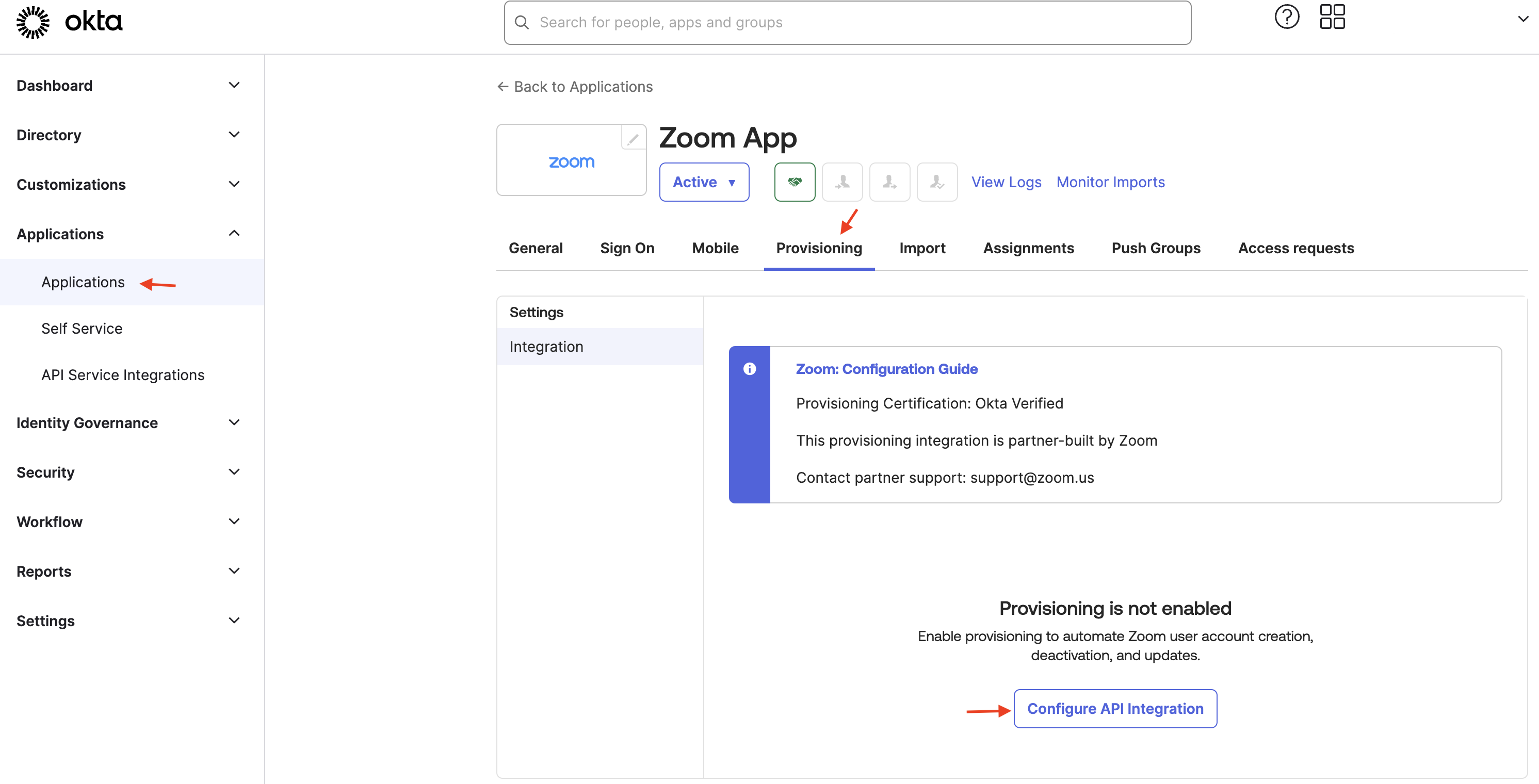
Task: Click the green handshake provisioning icon
Action: [794, 182]
